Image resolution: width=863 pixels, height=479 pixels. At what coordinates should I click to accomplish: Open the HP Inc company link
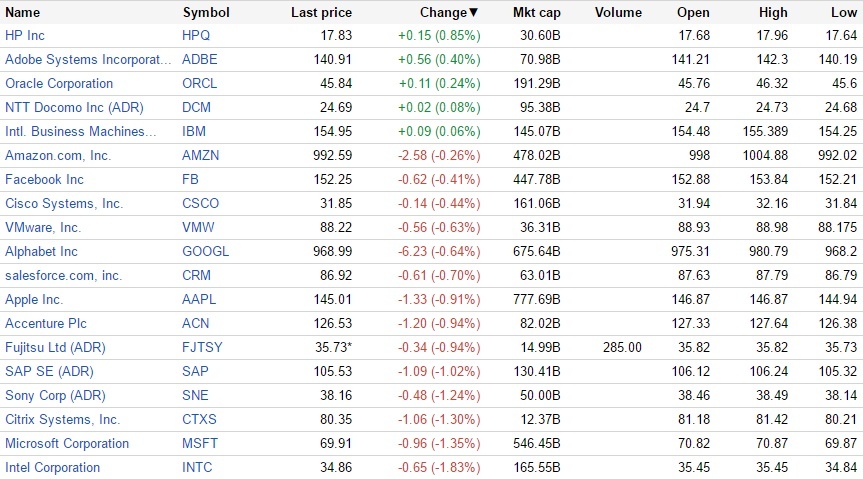(25, 35)
